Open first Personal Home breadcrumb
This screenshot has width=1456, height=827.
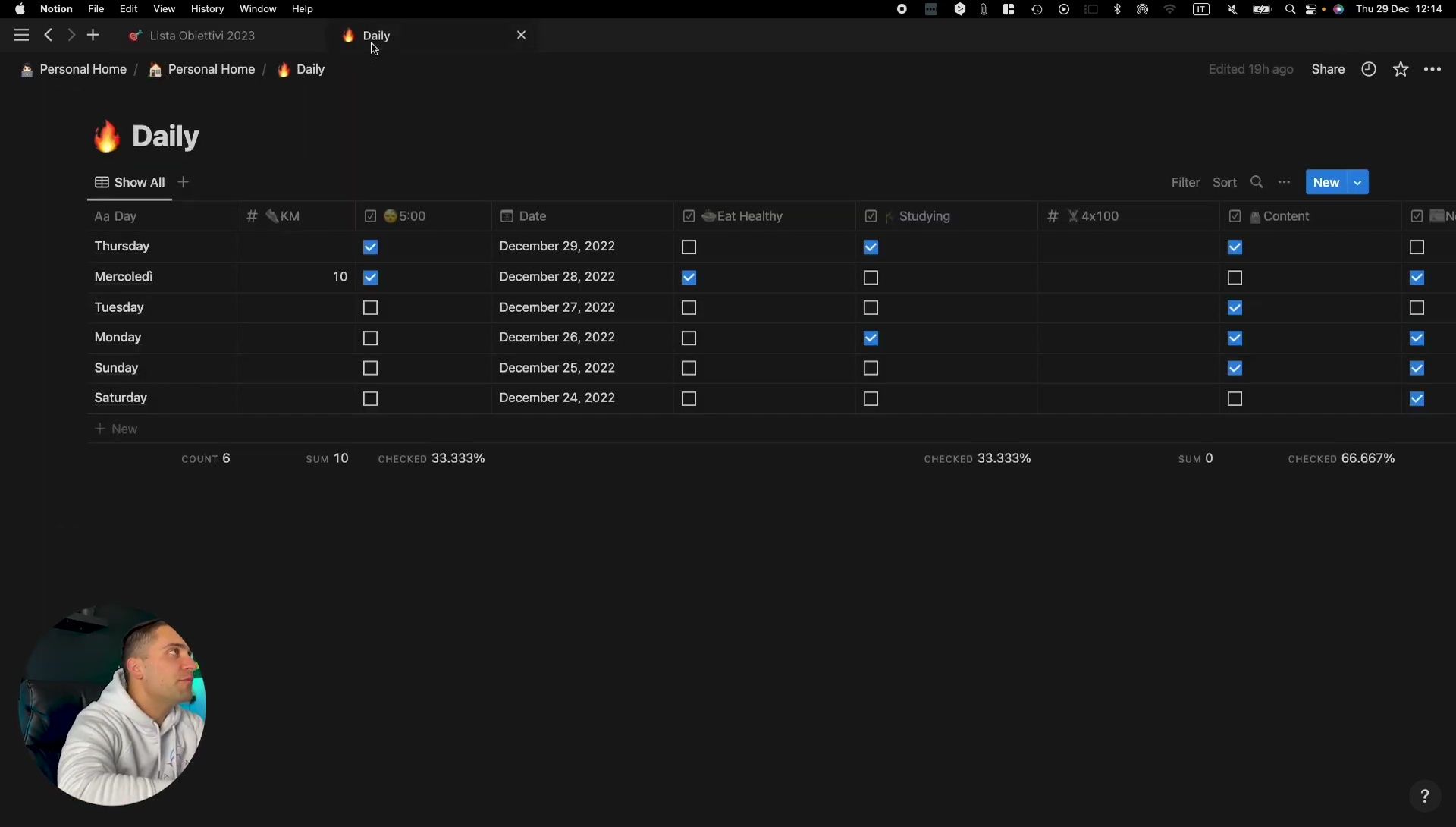pyautogui.click(x=74, y=69)
